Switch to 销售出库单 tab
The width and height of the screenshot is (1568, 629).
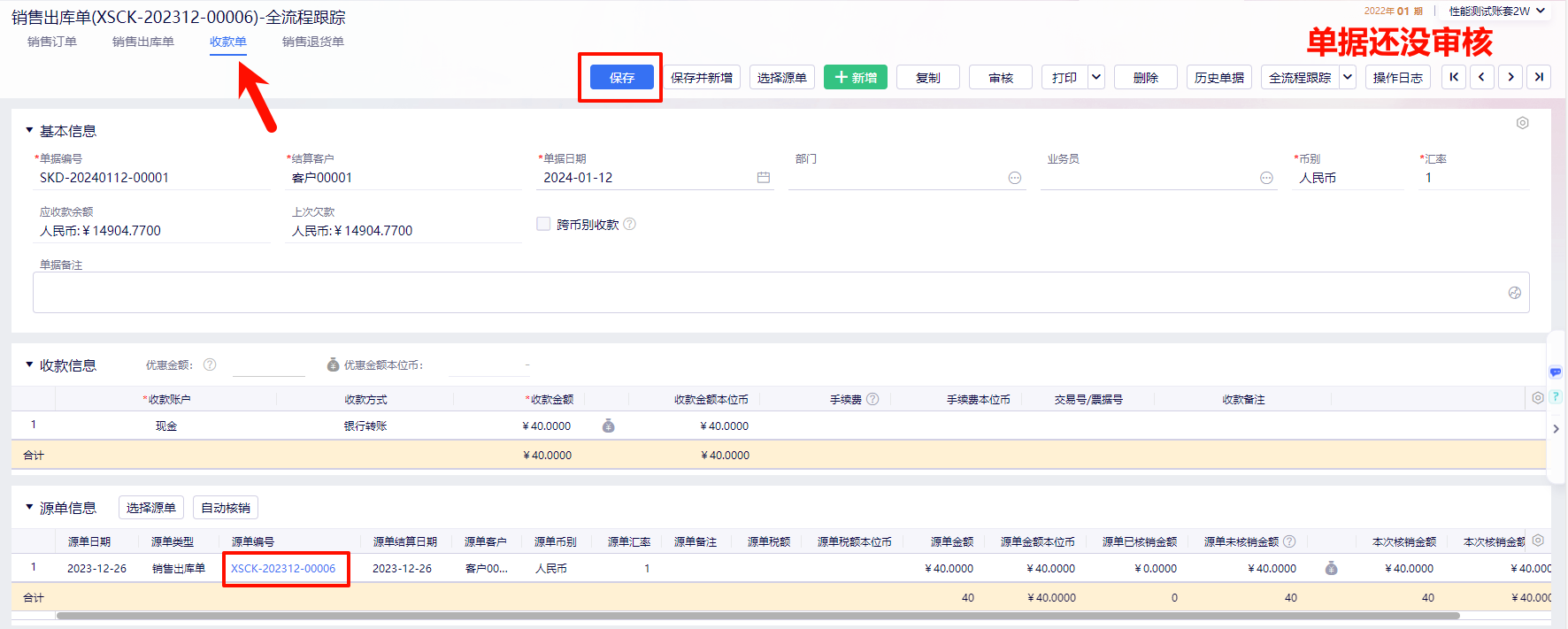pyautogui.click(x=143, y=42)
